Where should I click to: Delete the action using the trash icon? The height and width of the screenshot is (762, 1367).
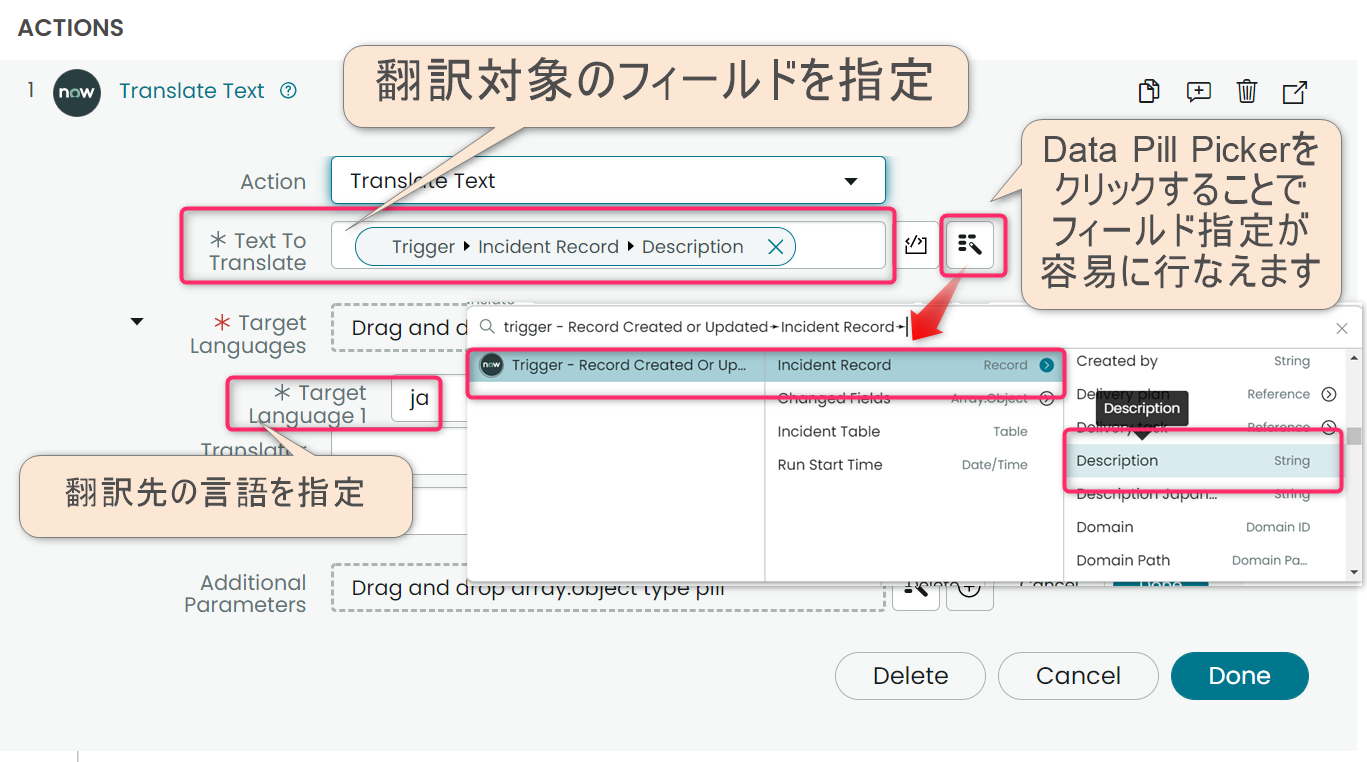(x=1246, y=91)
